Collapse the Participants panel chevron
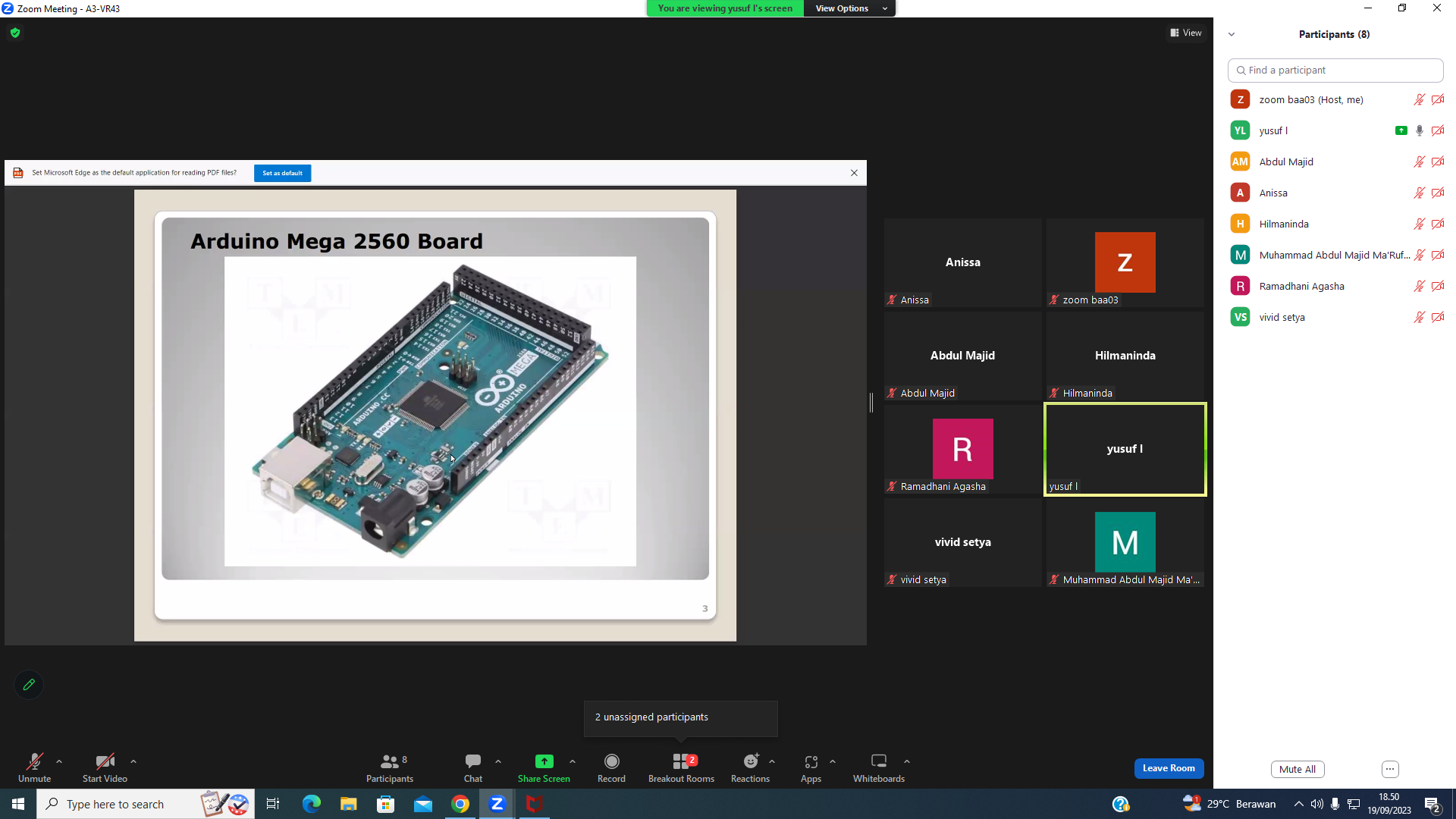This screenshot has height=819, width=1456. point(1232,34)
